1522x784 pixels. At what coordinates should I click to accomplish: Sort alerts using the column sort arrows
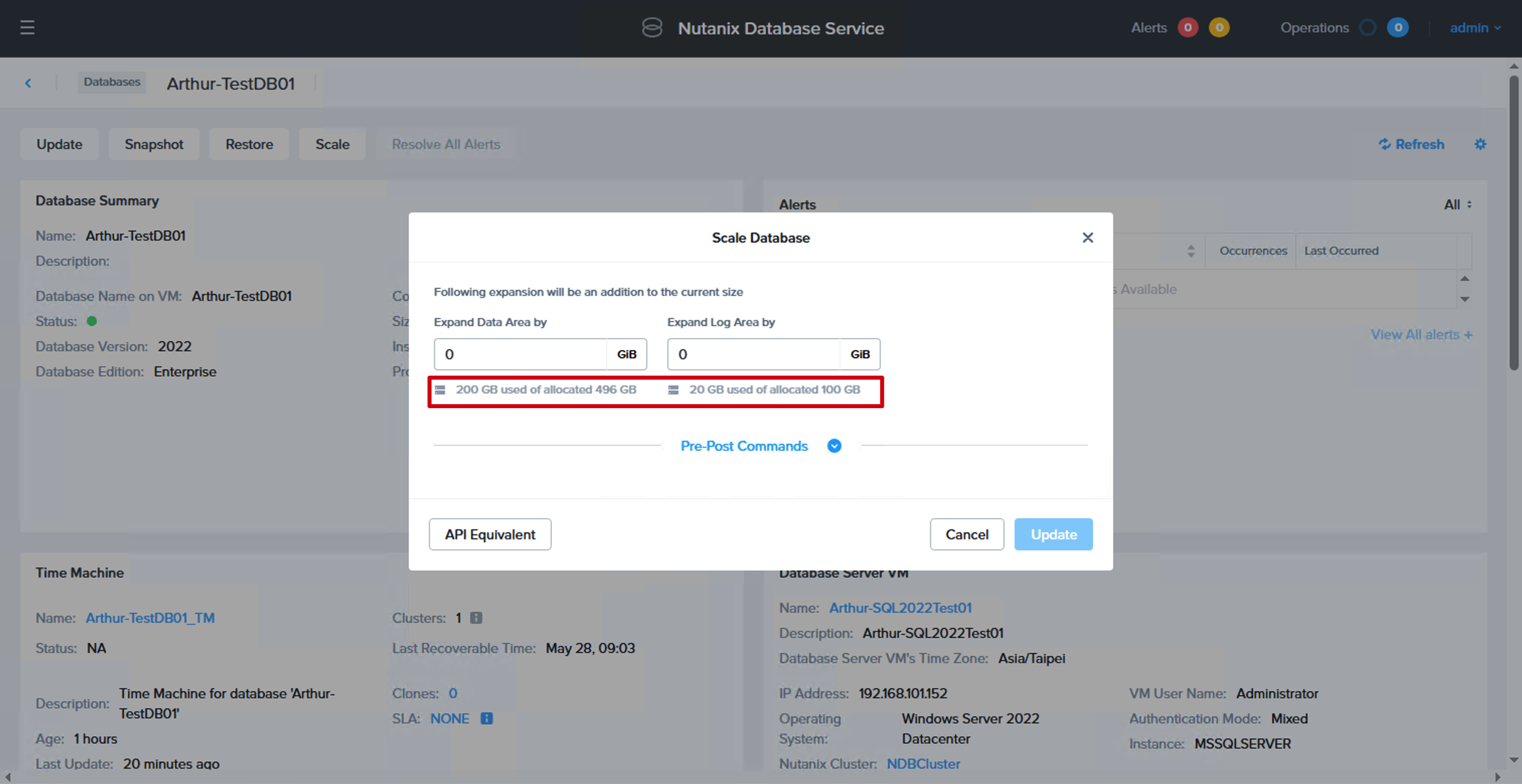click(1190, 251)
